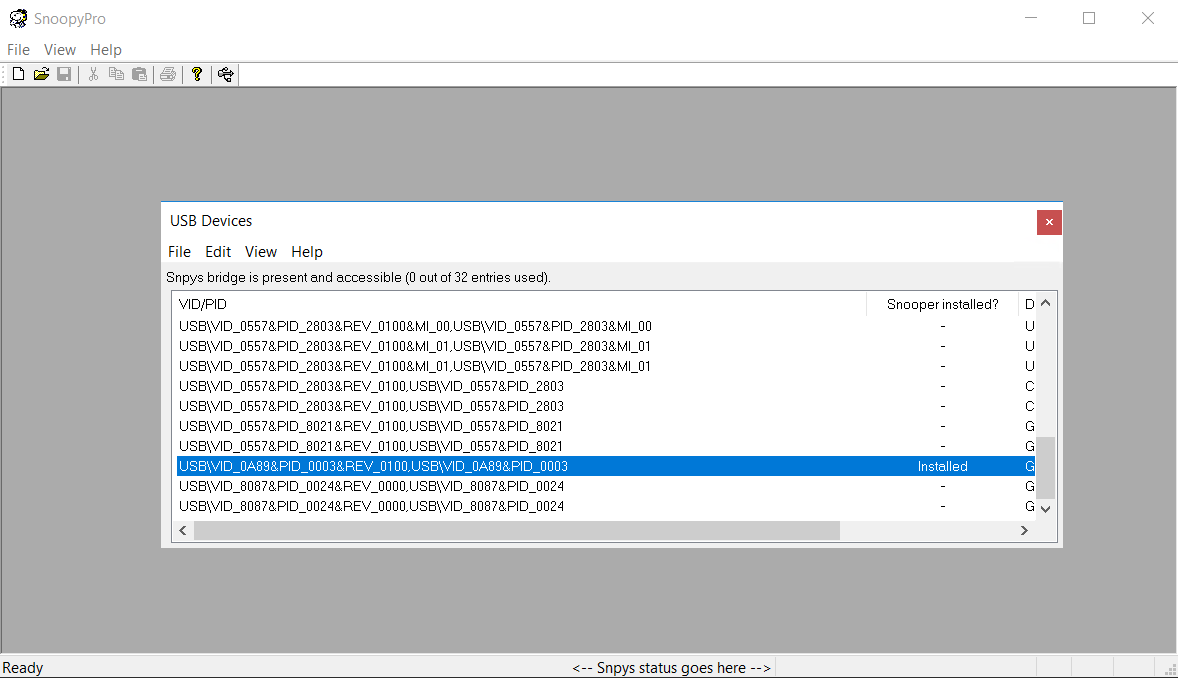
Task: Click the horizontal scrollbar left arrow
Action: tap(183, 531)
